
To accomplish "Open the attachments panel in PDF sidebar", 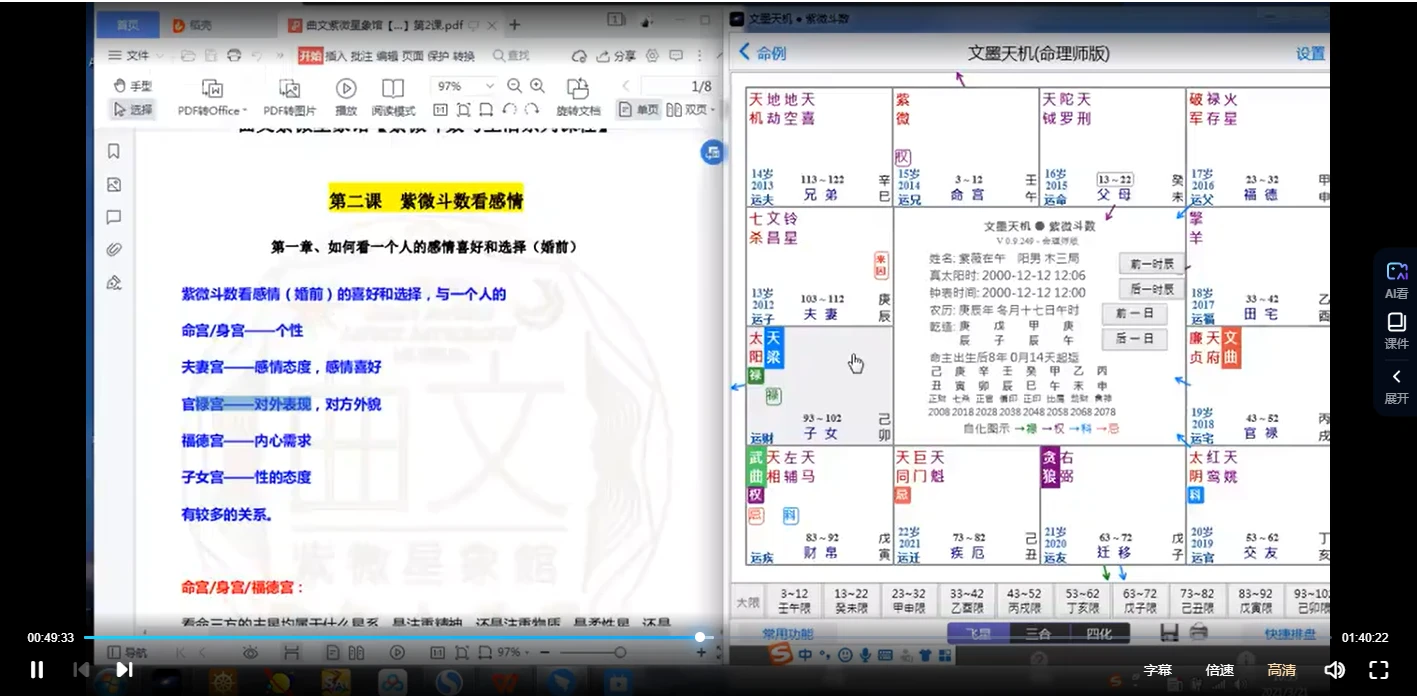I will coord(114,250).
